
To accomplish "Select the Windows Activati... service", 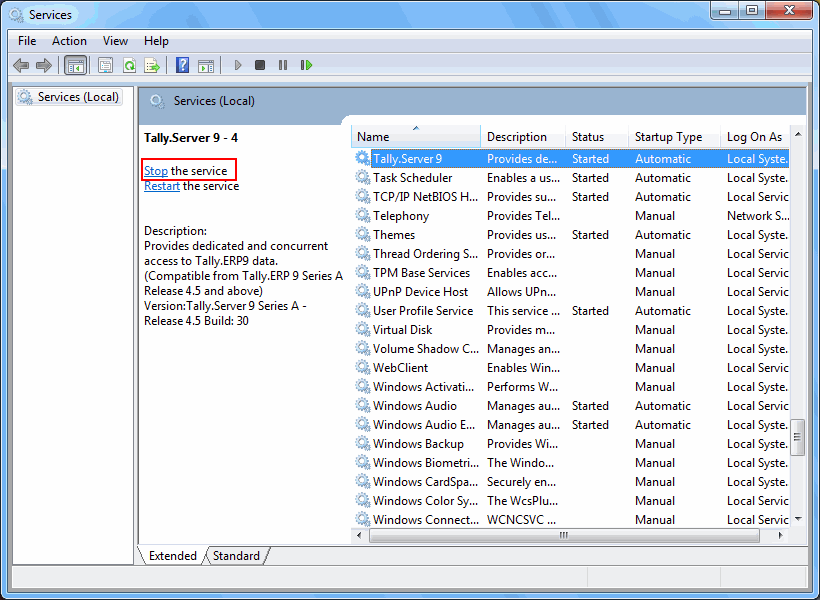I will 424,387.
